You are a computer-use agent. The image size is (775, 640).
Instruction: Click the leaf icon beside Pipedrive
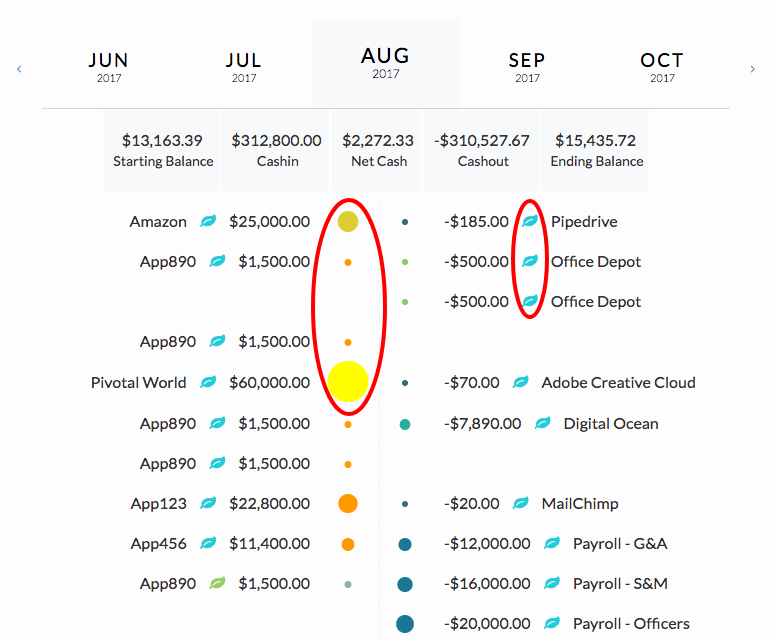pyautogui.click(x=530, y=221)
